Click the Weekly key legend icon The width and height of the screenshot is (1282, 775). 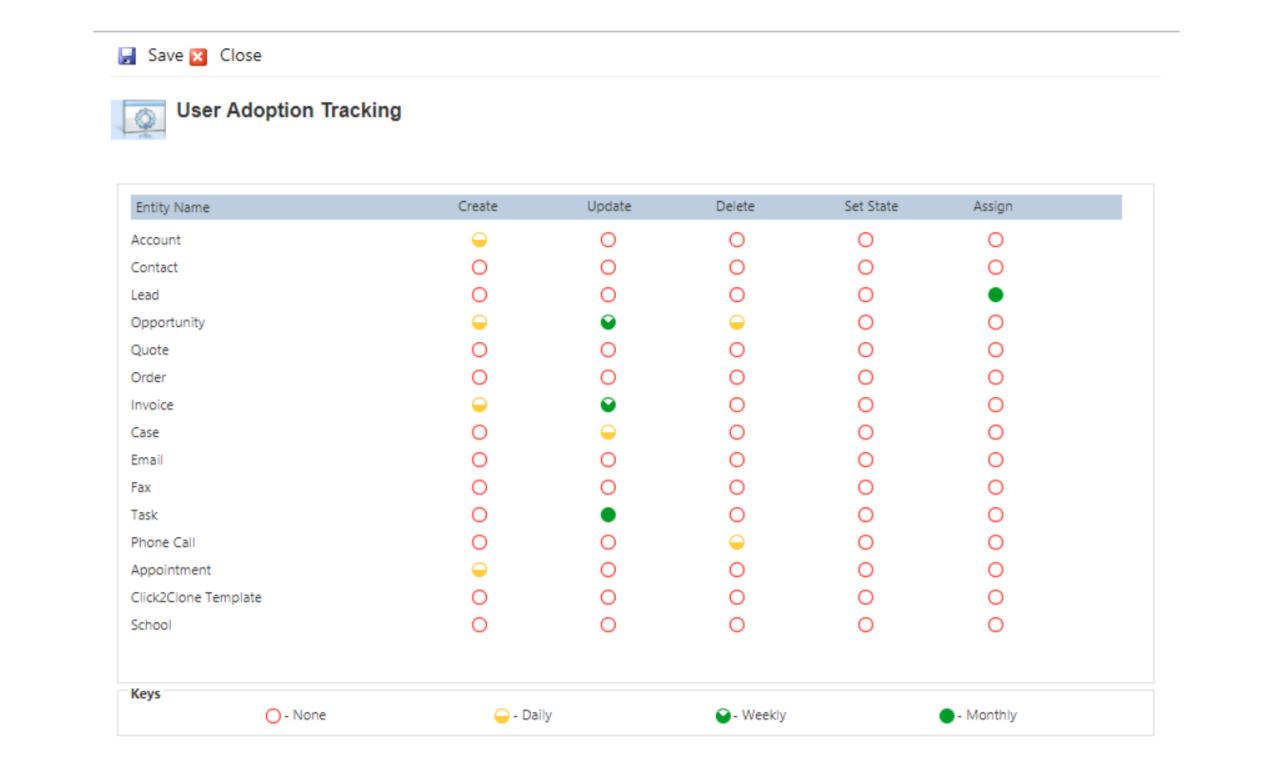click(723, 716)
